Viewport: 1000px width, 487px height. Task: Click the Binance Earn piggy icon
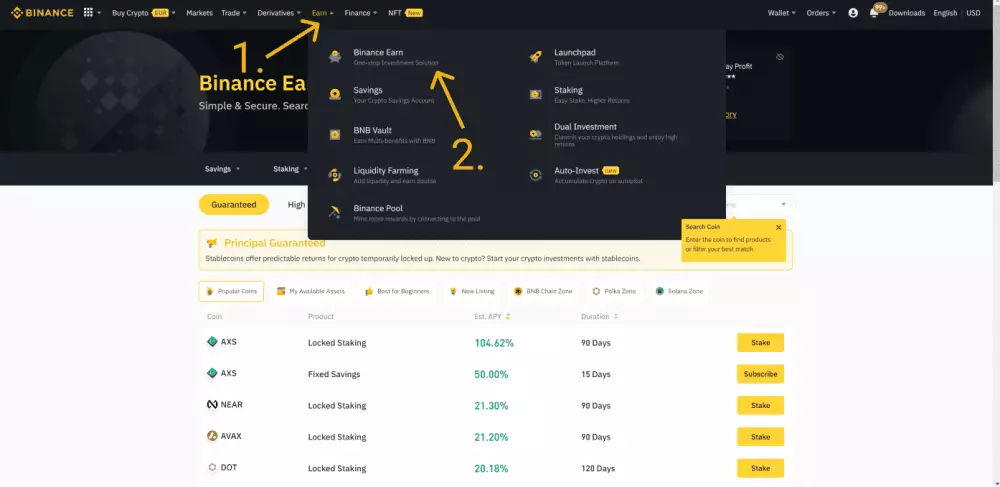[335, 57]
